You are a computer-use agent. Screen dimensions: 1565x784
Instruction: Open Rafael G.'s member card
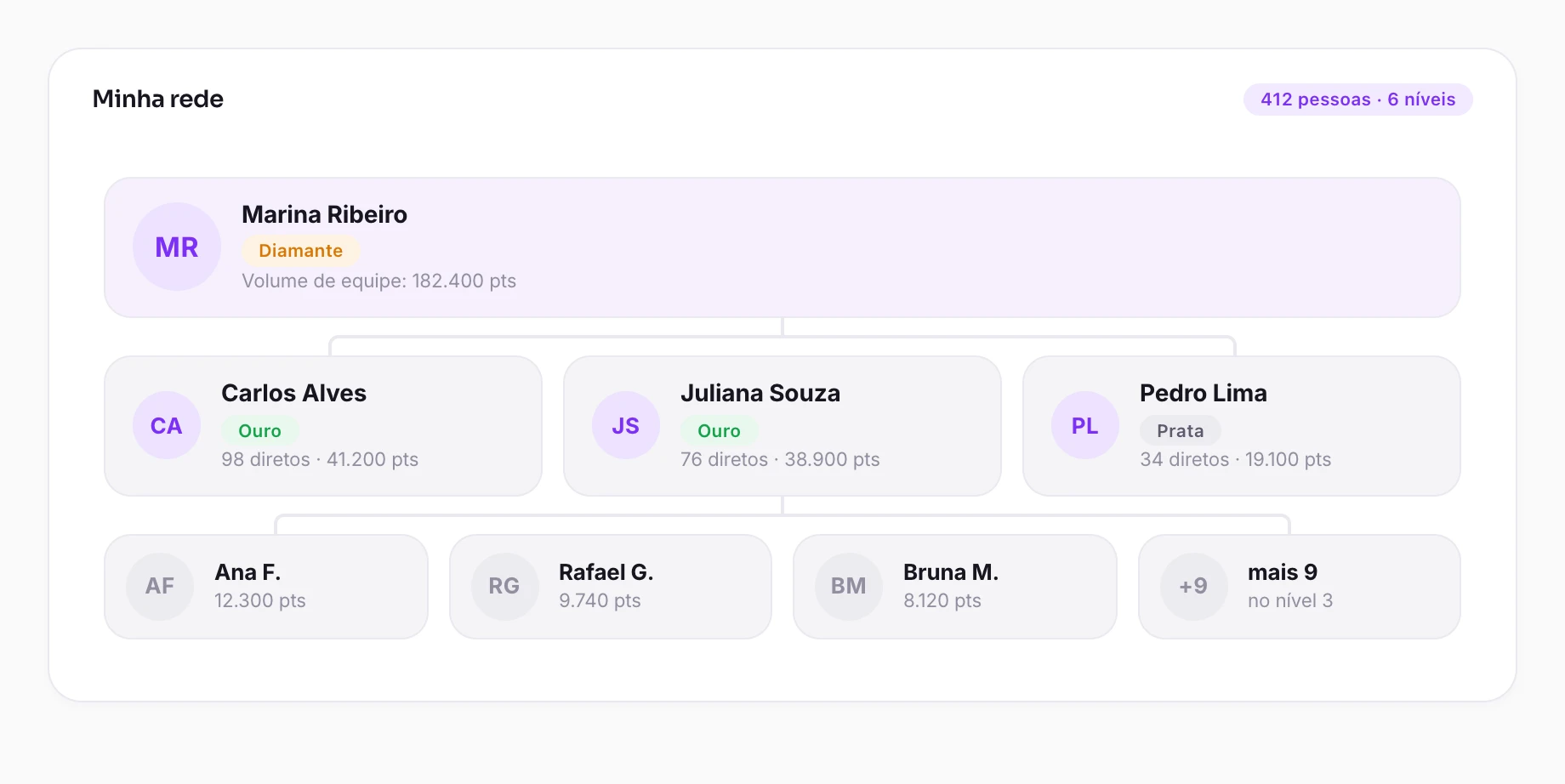(x=611, y=586)
